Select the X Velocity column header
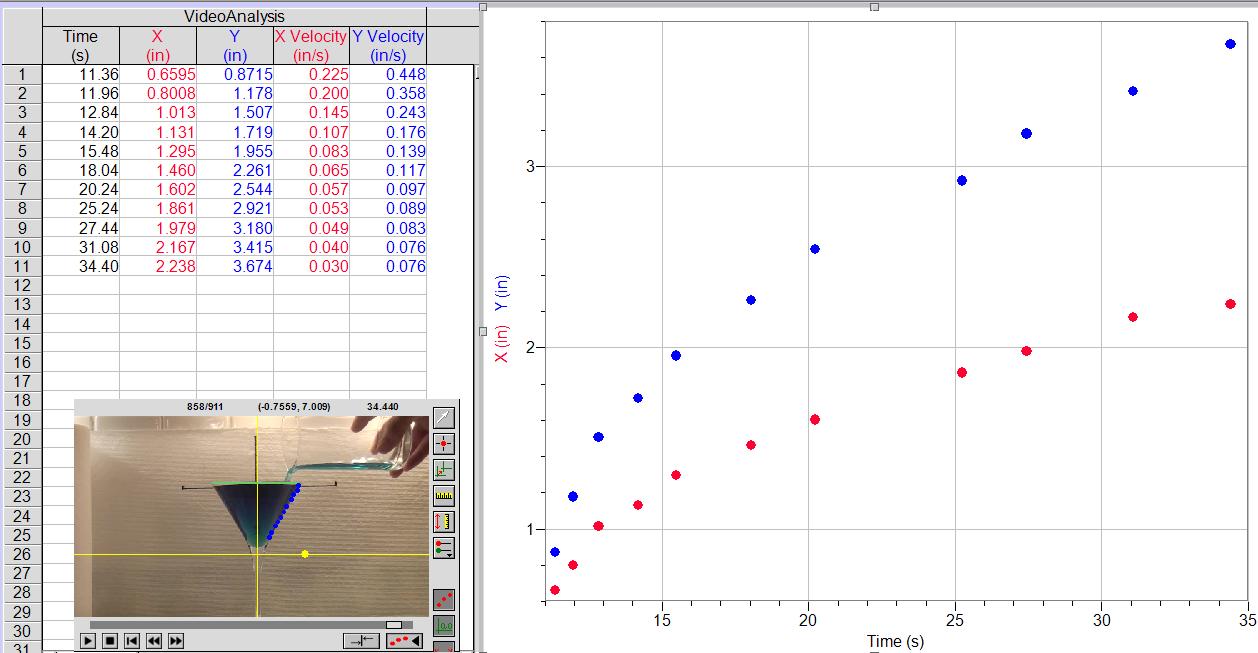This screenshot has height=653, width=1258. (x=311, y=45)
